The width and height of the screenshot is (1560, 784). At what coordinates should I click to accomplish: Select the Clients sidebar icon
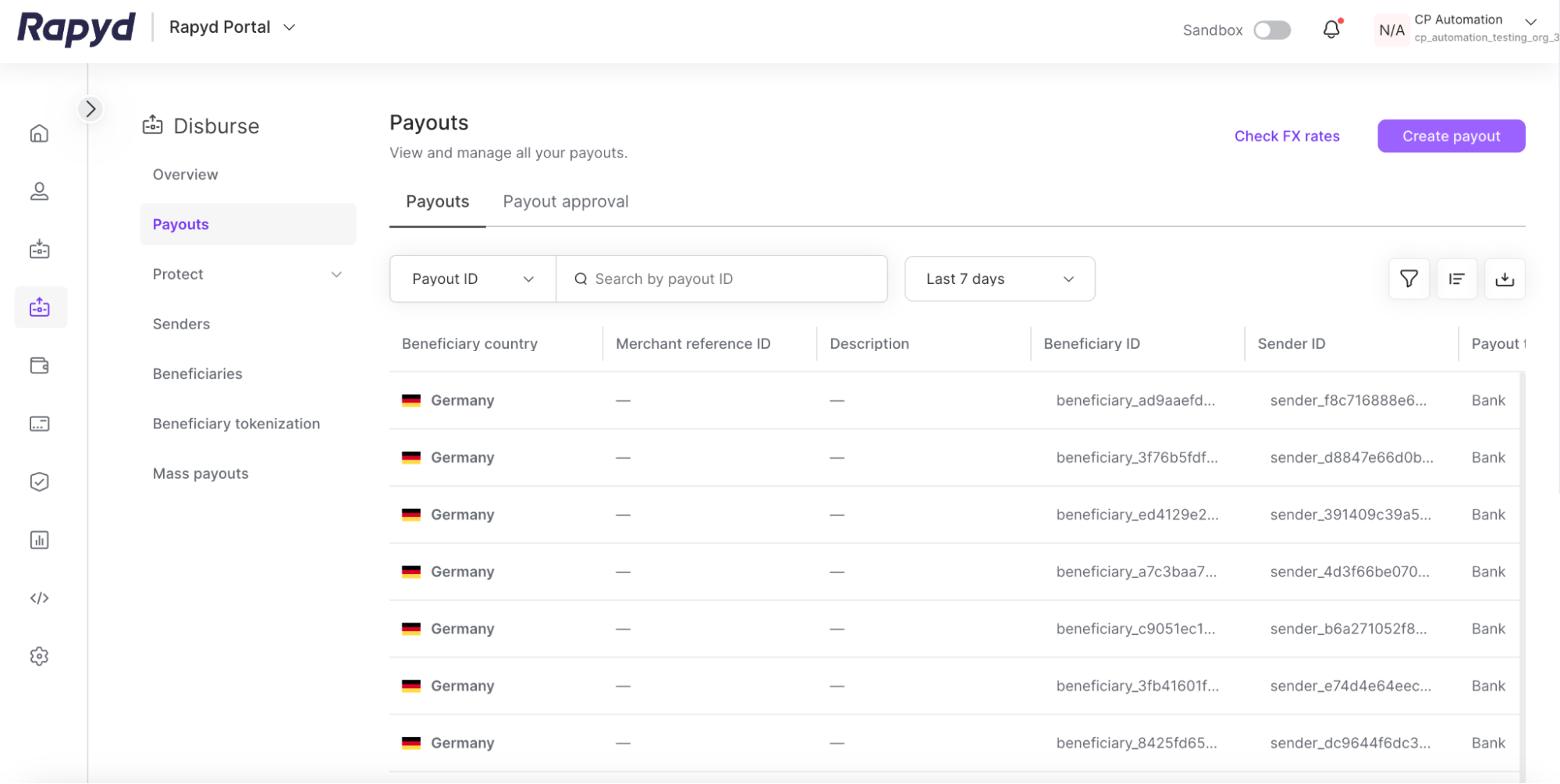[x=39, y=191]
